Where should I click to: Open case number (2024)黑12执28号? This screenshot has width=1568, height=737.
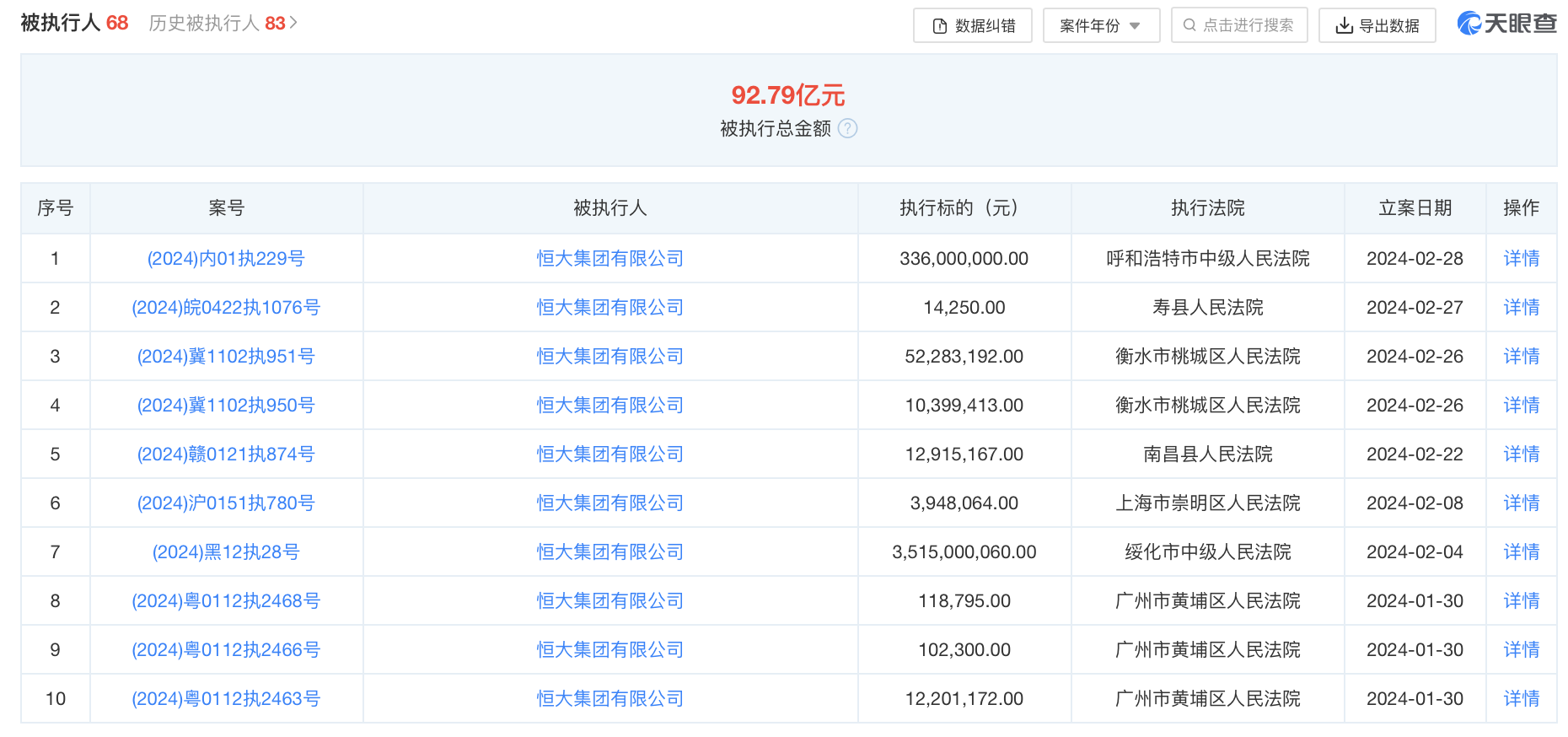pyautogui.click(x=226, y=552)
